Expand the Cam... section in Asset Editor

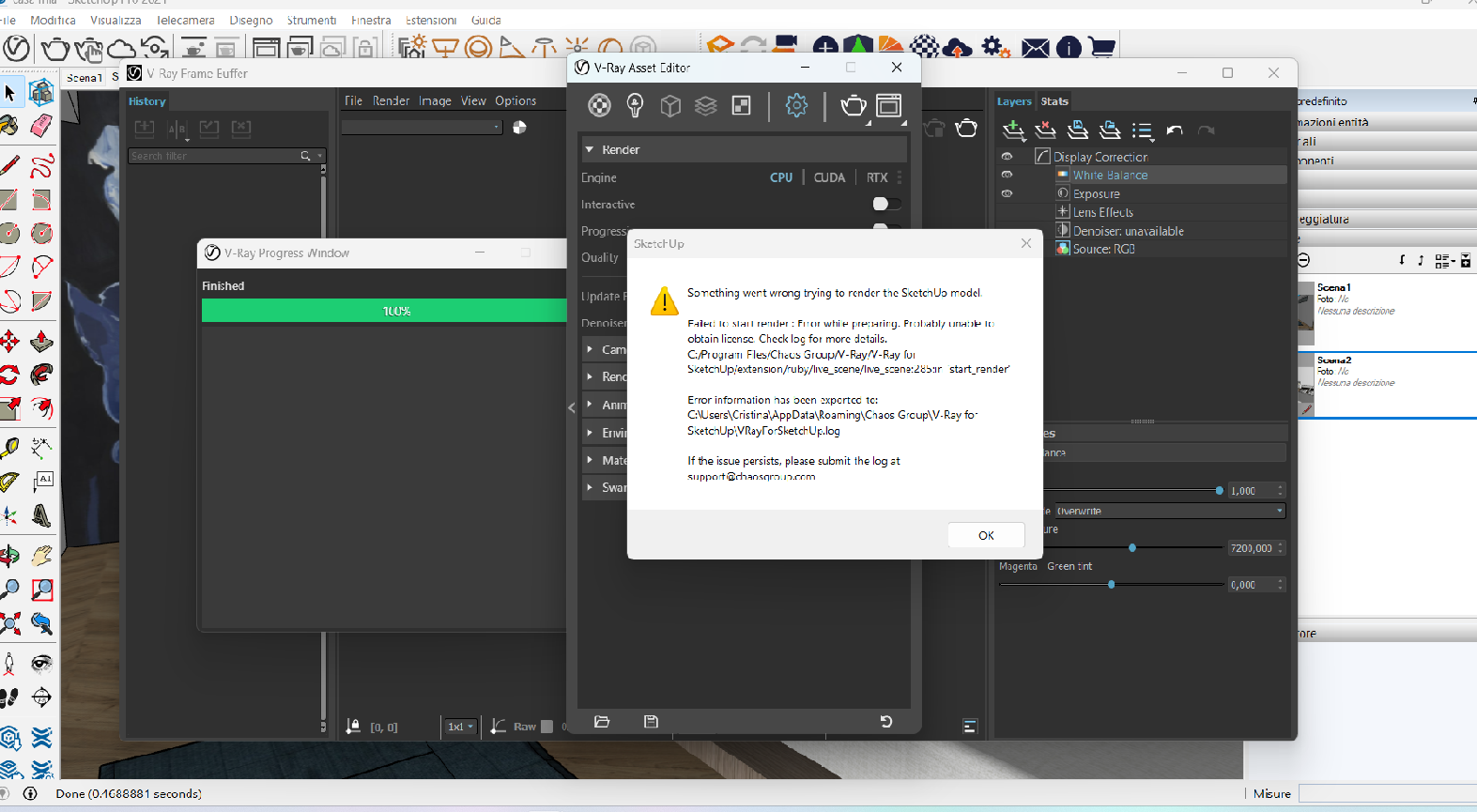[590, 349]
